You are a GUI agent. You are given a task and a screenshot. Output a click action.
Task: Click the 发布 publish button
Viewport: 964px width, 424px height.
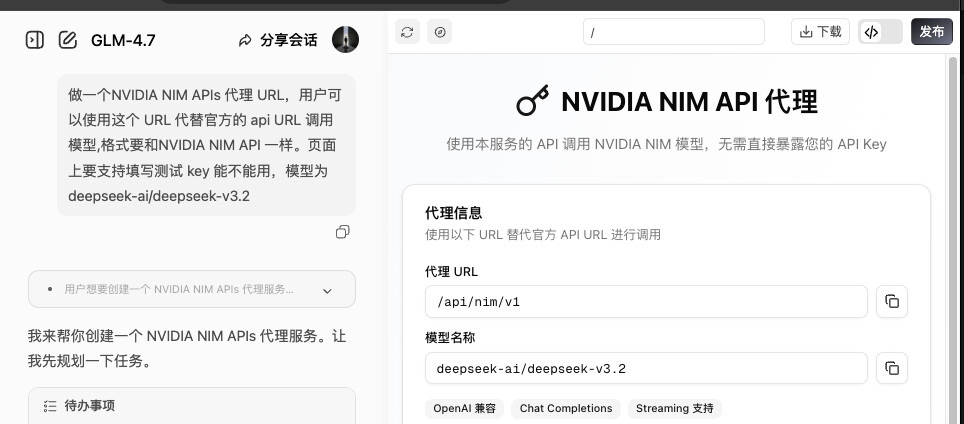coord(931,32)
